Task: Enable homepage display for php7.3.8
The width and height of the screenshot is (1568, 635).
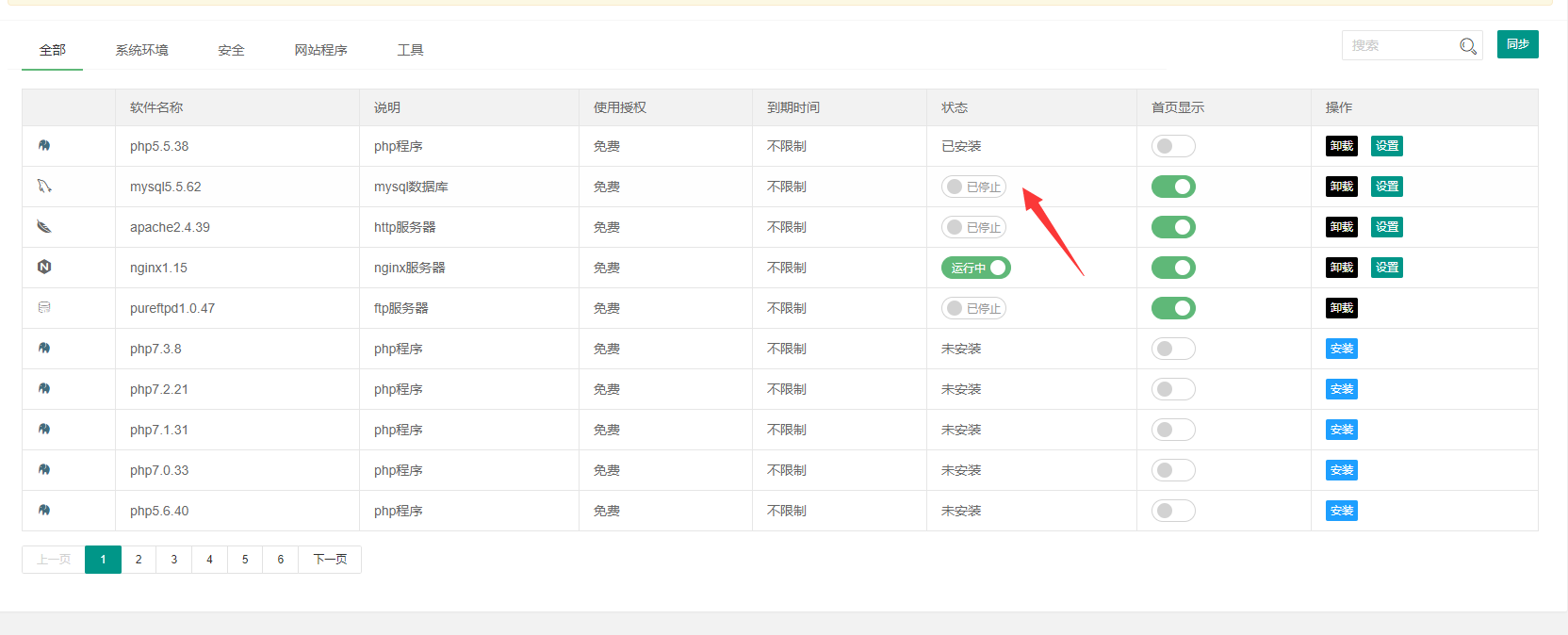Action: pos(1173,349)
